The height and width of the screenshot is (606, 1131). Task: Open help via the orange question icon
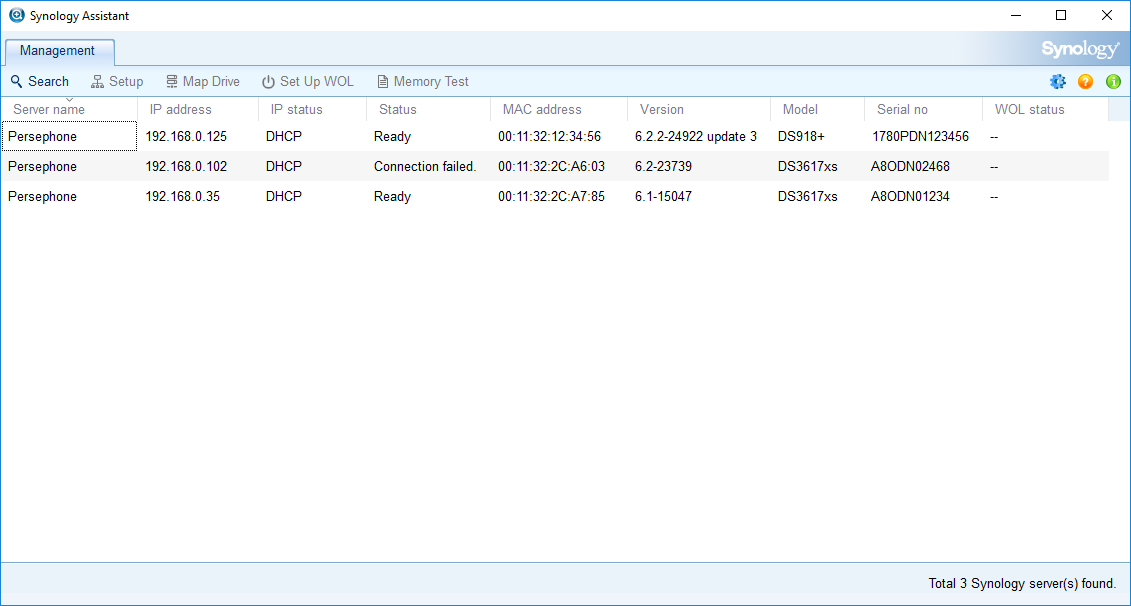[x=1085, y=82]
